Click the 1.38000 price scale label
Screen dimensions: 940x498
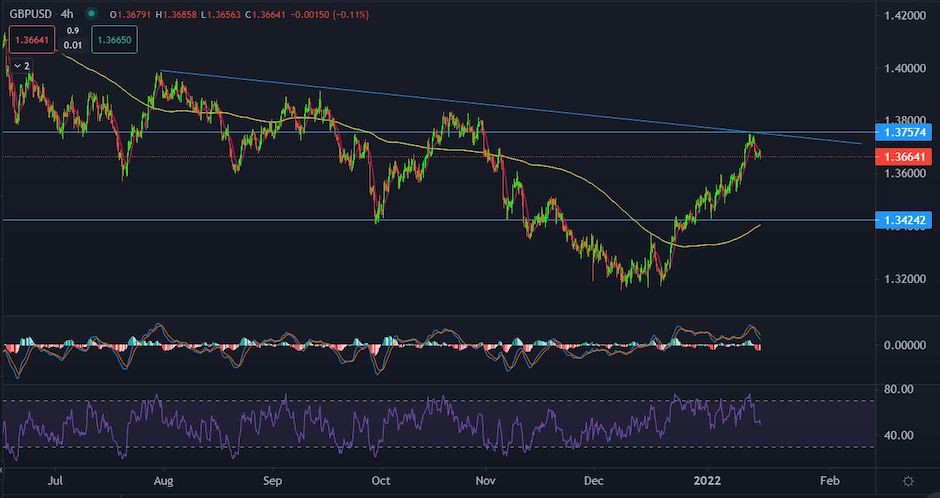pos(905,120)
